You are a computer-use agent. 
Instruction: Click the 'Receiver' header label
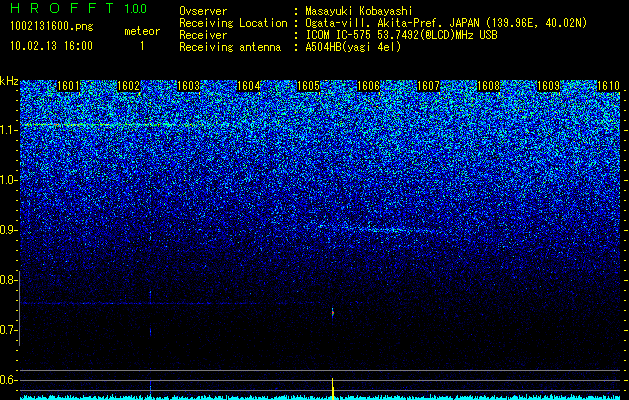[x=203, y=35]
